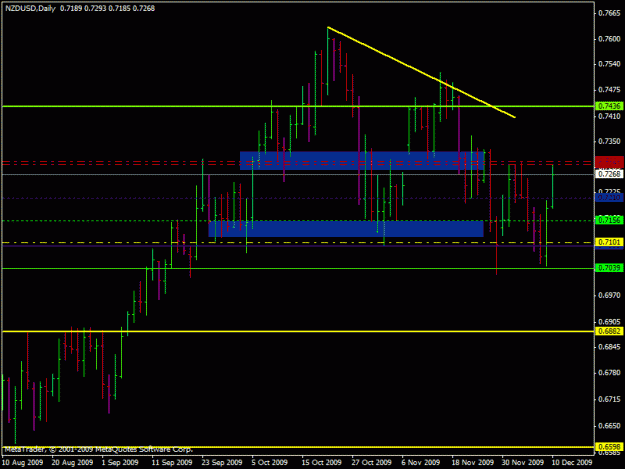This screenshot has height=469, width=625.
Task: Click the 0.7600 price axis value
Action: (x=609, y=39)
